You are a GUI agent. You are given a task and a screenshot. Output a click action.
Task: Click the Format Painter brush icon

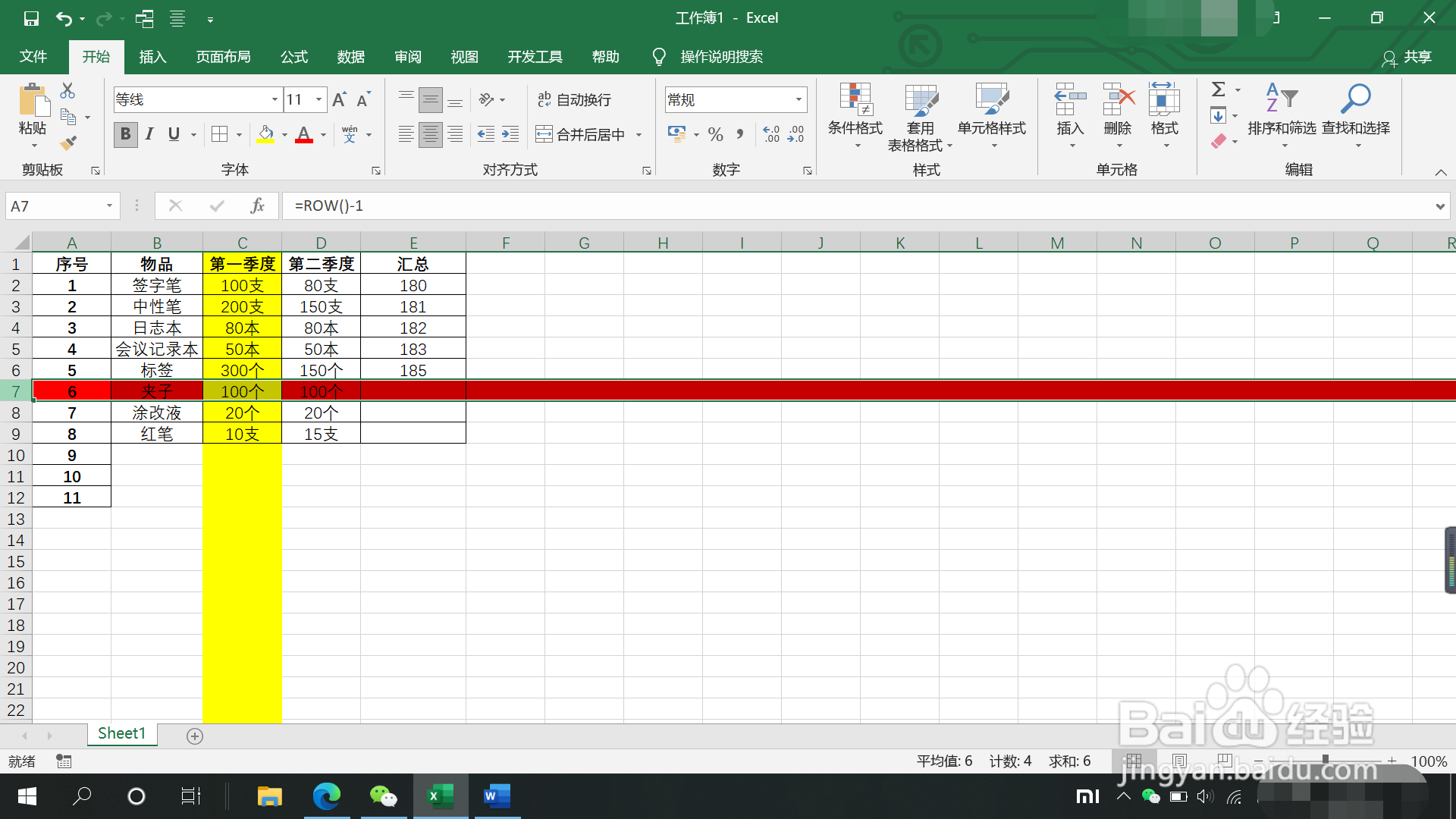[x=68, y=143]
